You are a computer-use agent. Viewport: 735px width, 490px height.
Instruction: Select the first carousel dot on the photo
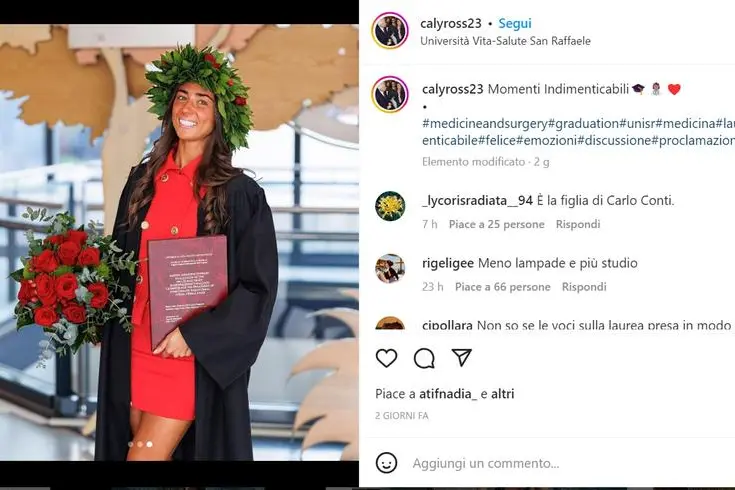point(131,444)
